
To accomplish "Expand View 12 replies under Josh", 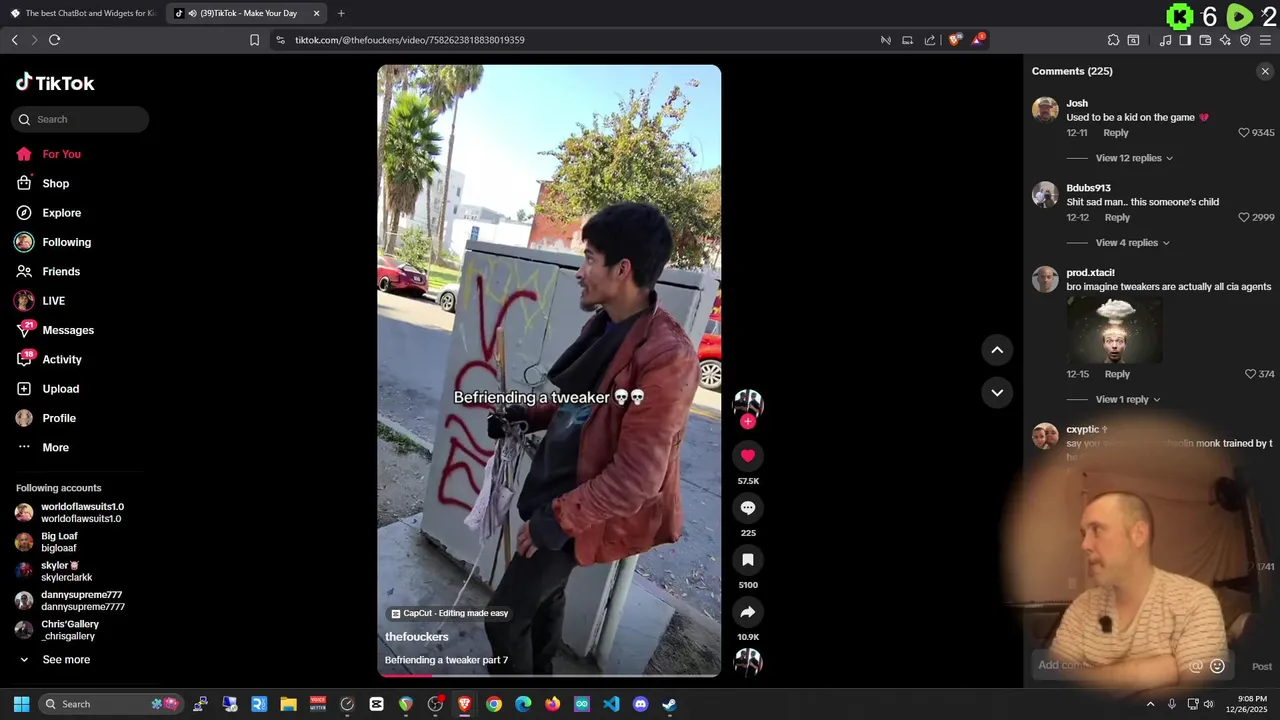I will click(x=1134, y=158).
